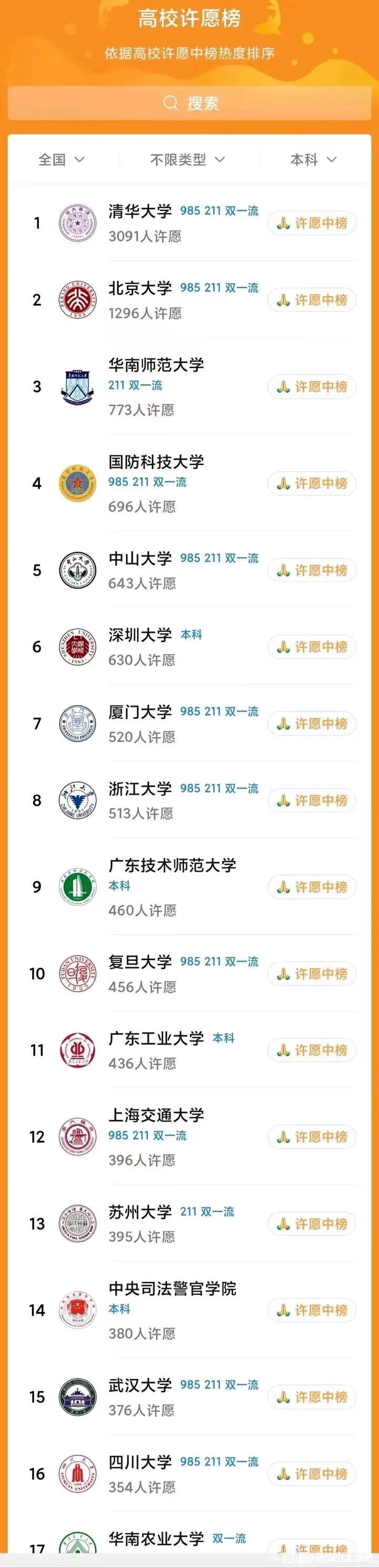
Task: Click the search magnifier icon
Action: [x=171, y=103]
